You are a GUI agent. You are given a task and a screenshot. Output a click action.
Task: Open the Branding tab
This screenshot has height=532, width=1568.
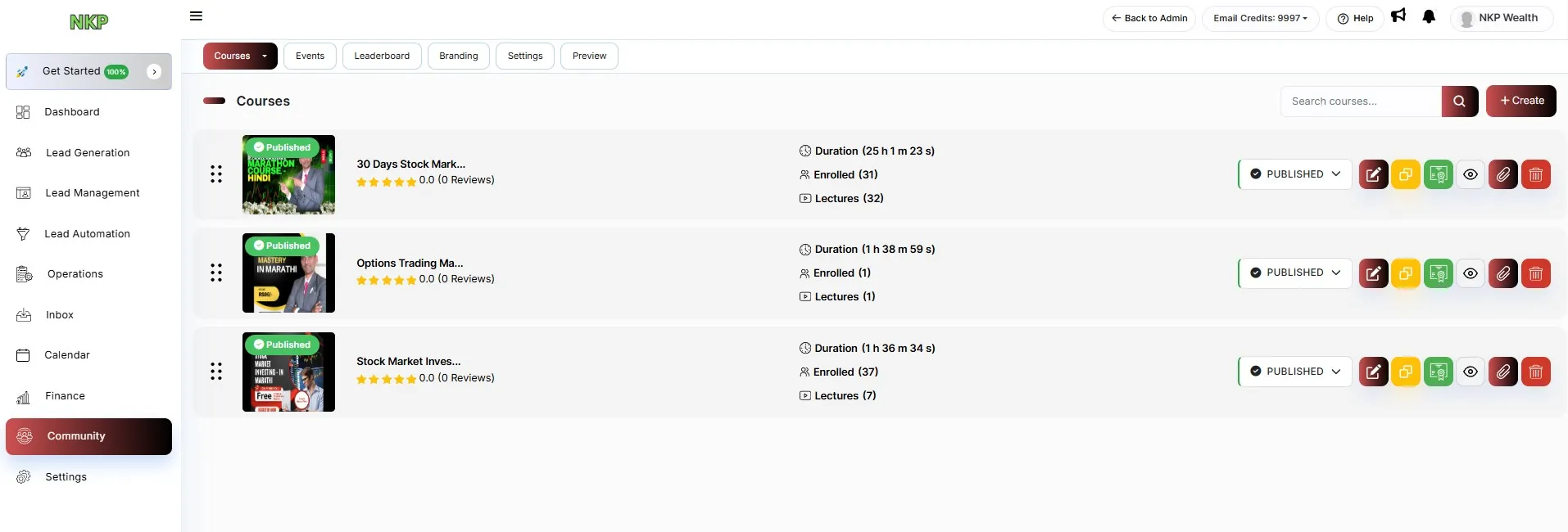point(458,56)
